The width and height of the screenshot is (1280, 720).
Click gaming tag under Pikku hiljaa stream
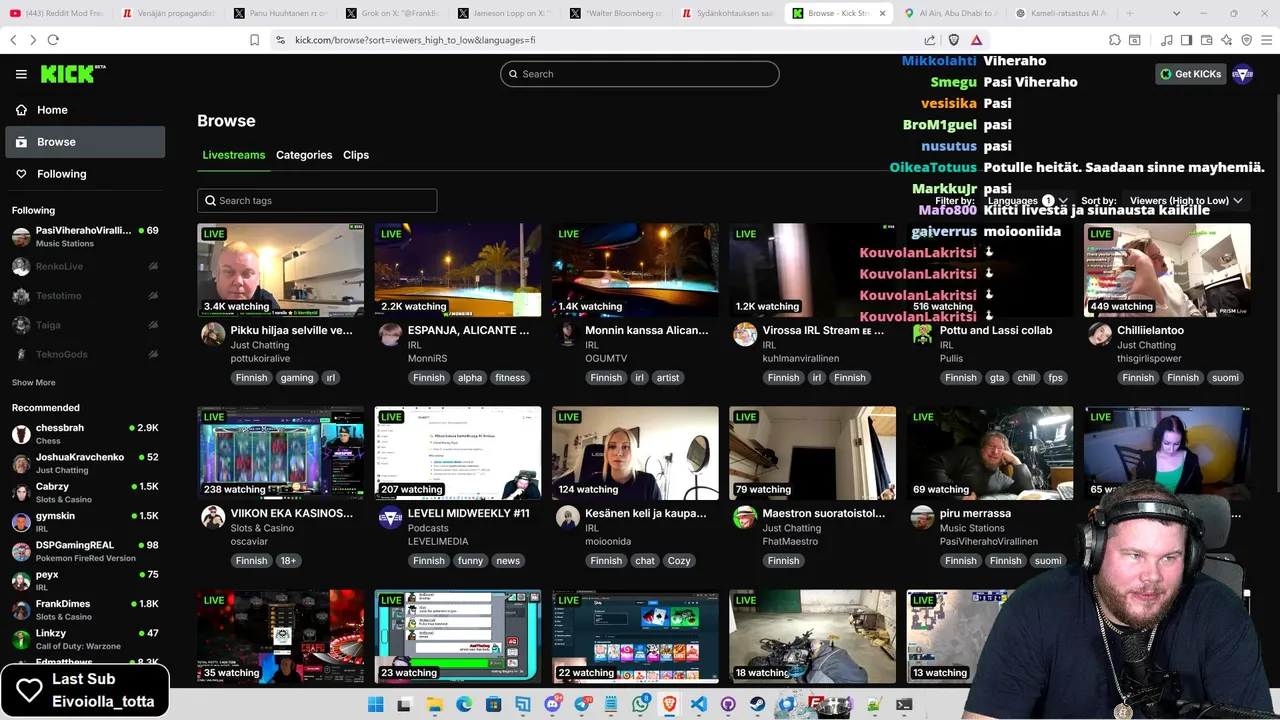(x=297, y=378)
